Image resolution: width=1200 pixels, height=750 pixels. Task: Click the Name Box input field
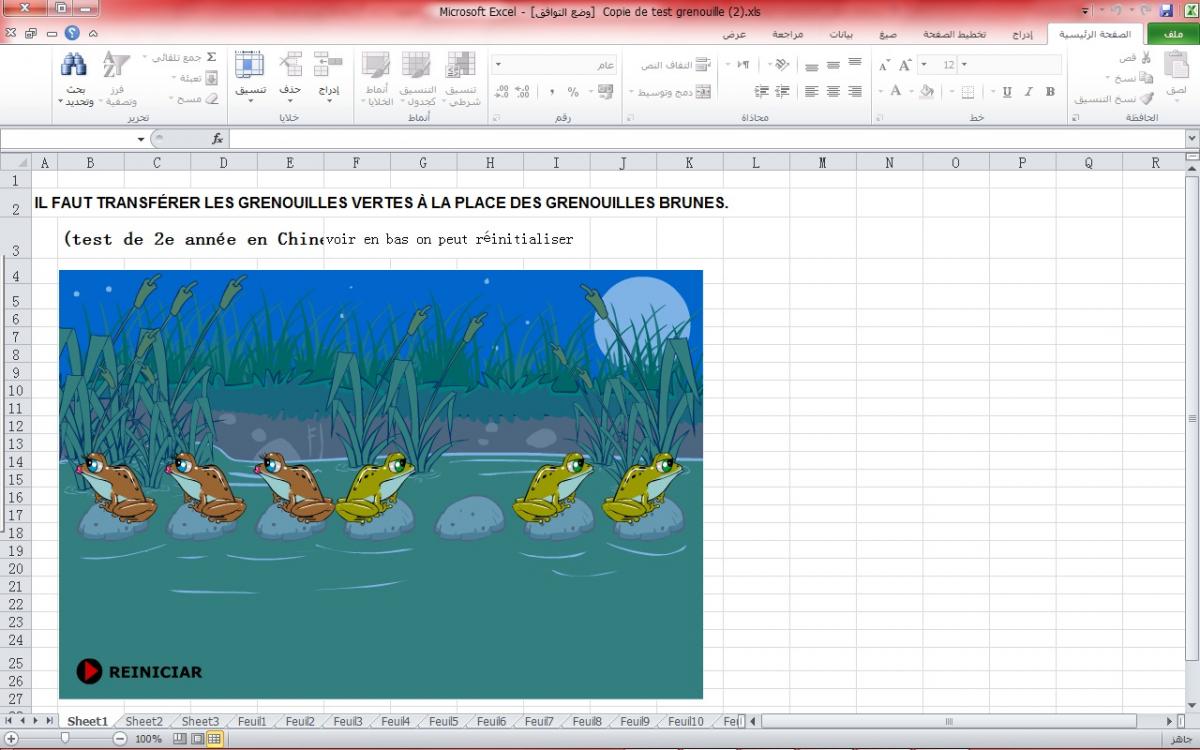tap(66, 139)
